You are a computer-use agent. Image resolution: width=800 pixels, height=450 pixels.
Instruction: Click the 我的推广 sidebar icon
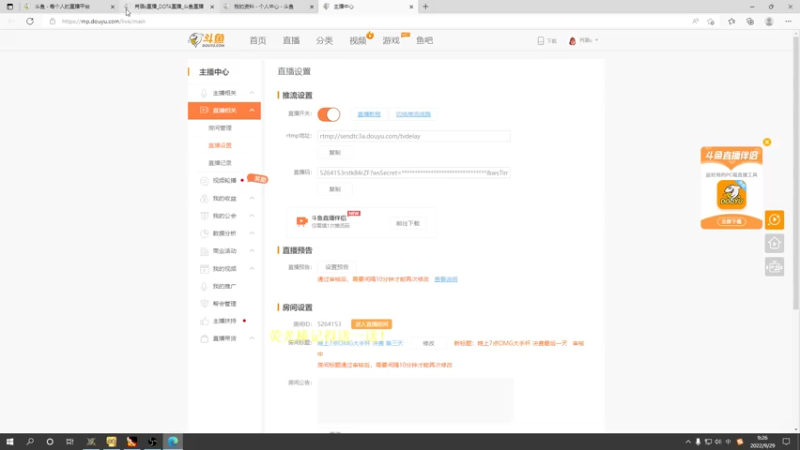click(x=204, y=286)
